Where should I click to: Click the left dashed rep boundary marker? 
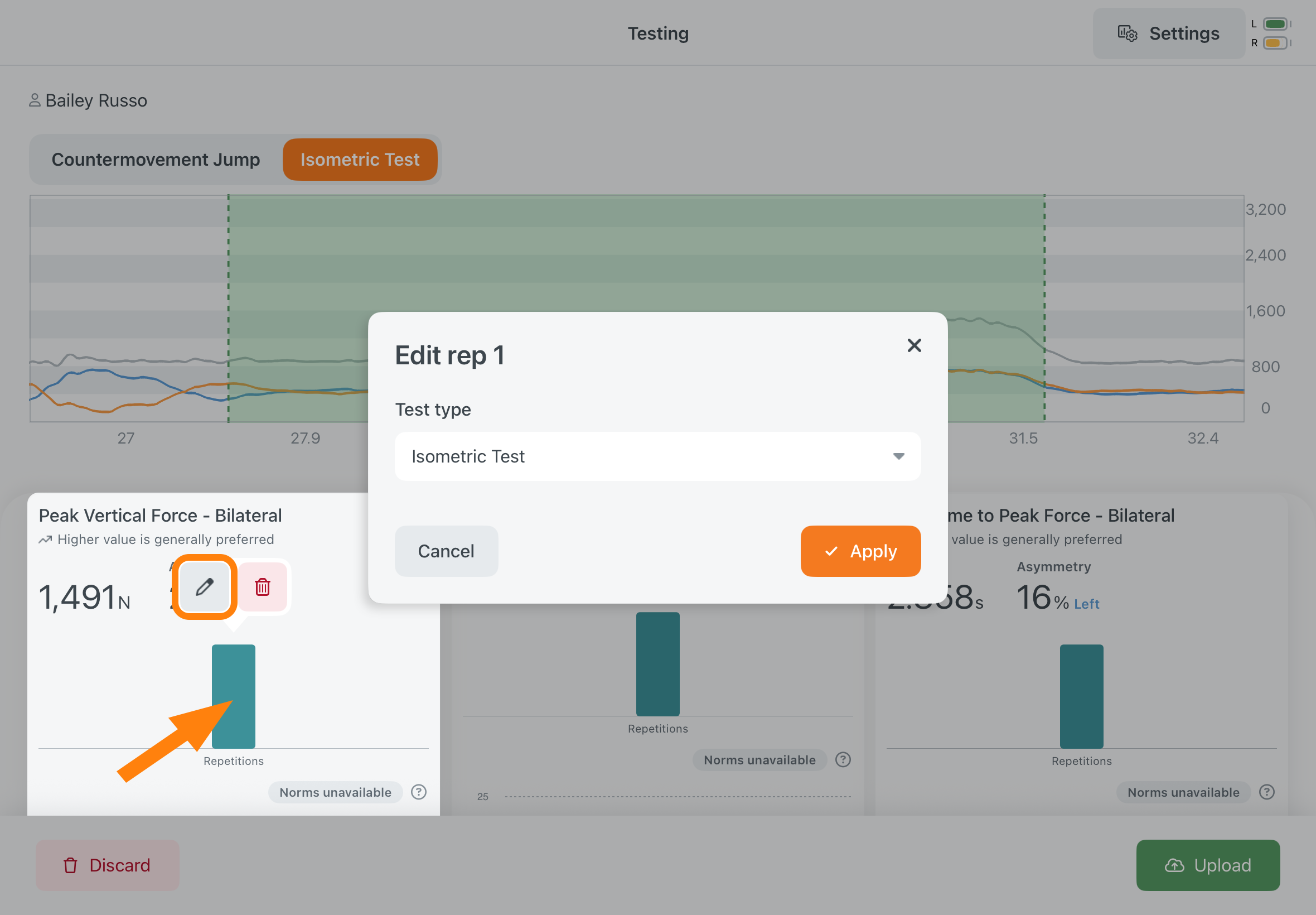pyautogui.click(x=228, y=309)
